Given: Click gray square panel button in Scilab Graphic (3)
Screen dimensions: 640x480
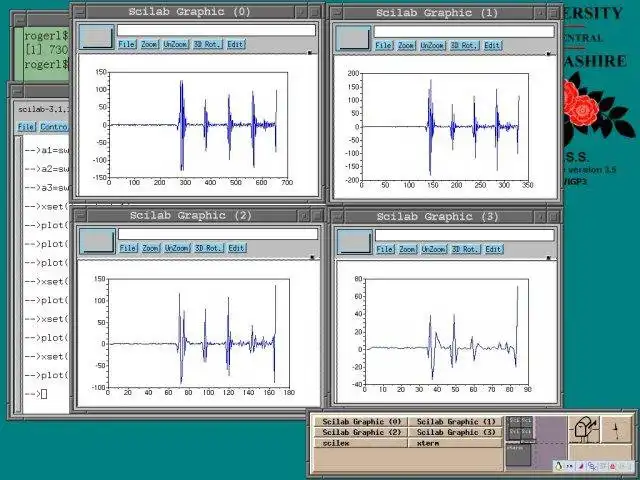Looking at the screenshot, I should coord(354,242).
